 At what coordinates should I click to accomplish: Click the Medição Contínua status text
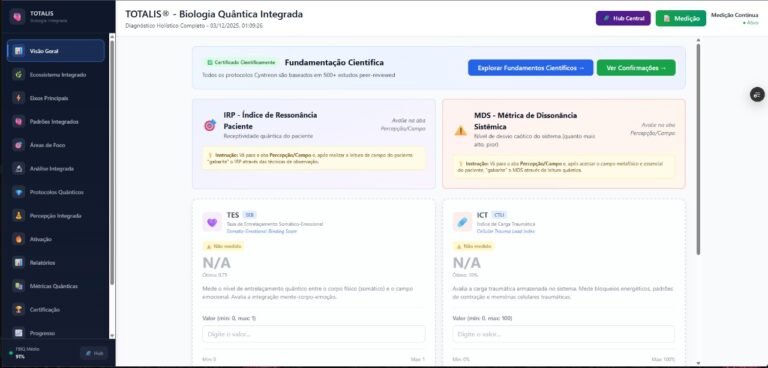734,15
